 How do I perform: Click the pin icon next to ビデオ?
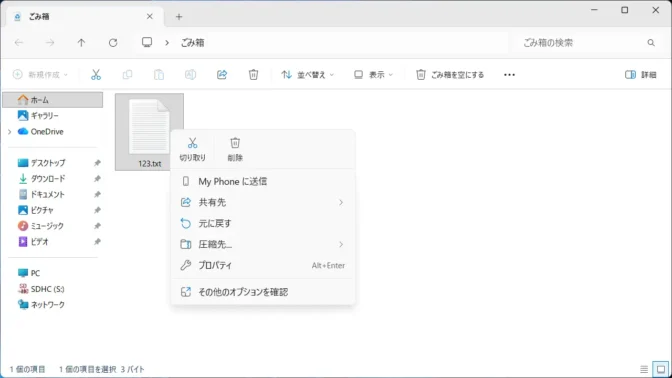[x=97, y=242]
